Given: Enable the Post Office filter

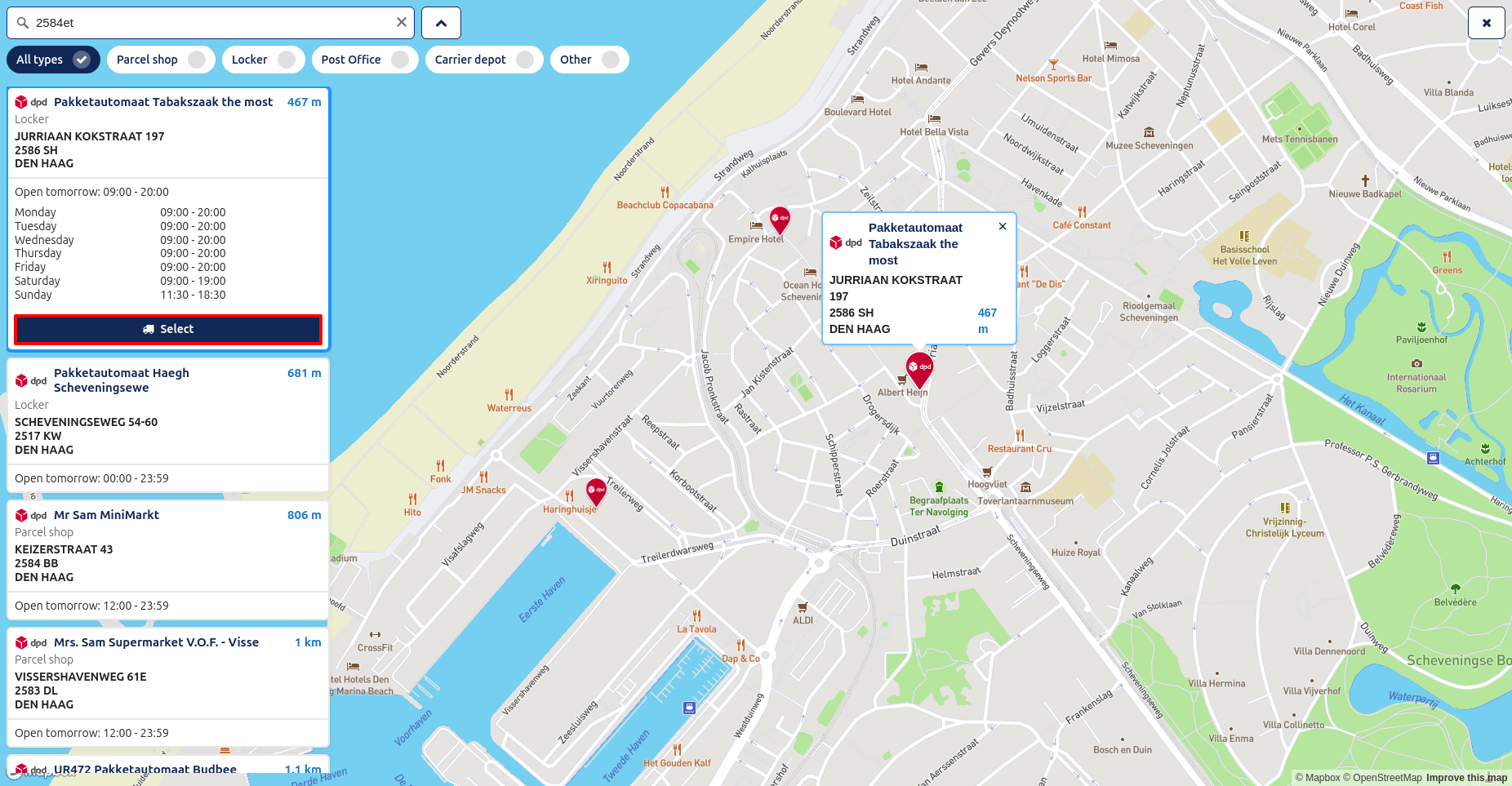Looking at the screenshot, I should click(365, 60).
